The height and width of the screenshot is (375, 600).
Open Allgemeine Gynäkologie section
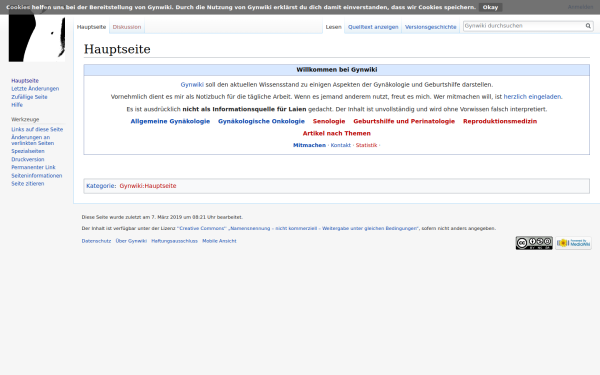click(x=170, y=121)
